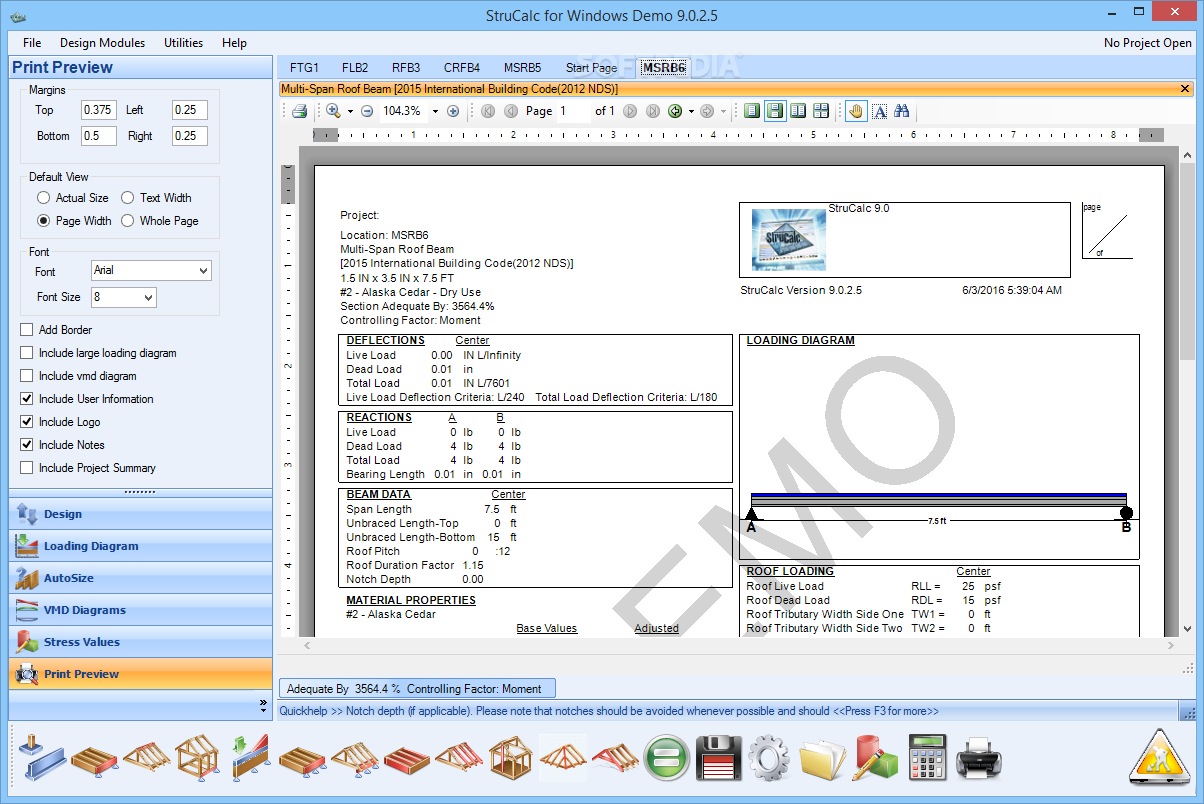Open the Utilities menu
Screen dimensions: 1204x804
(184, 43)
